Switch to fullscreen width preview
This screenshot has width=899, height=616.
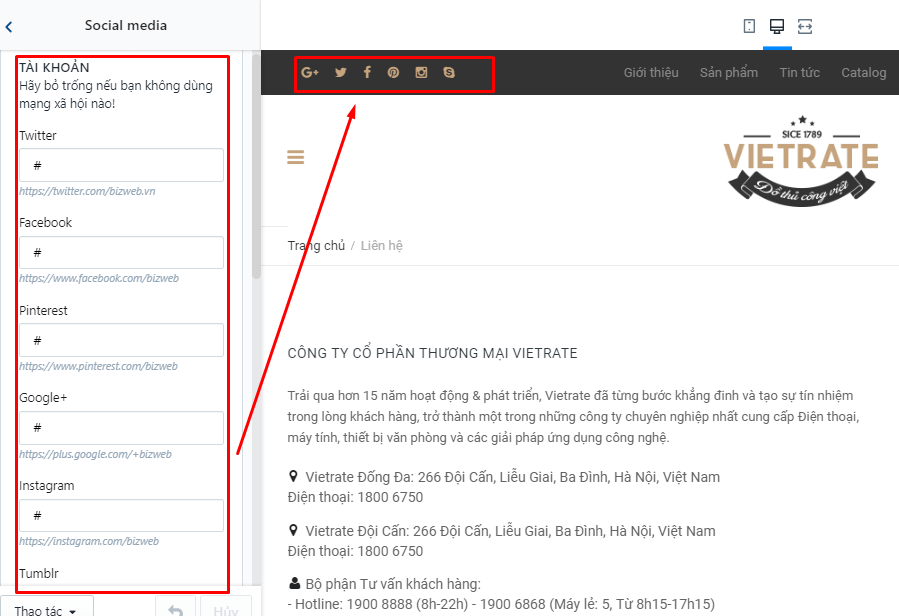(x=805, y=26)
